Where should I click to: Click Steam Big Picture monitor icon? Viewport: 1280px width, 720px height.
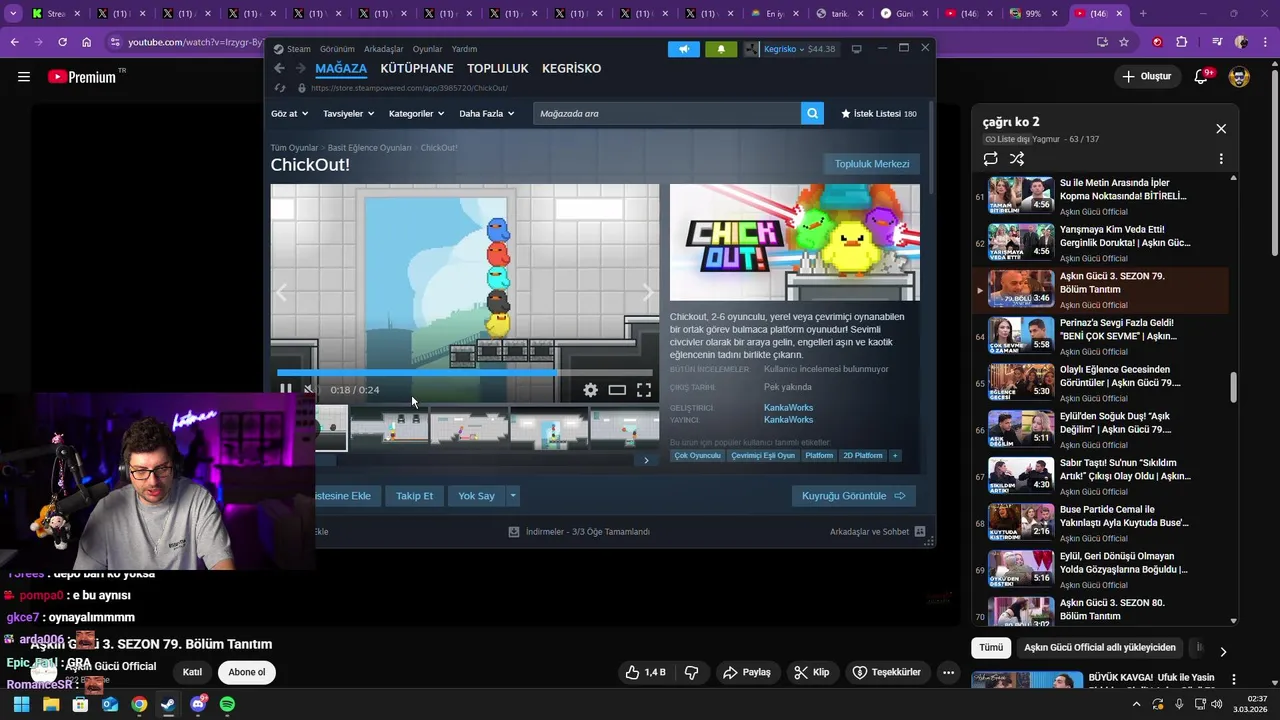(x=856, y=49)
